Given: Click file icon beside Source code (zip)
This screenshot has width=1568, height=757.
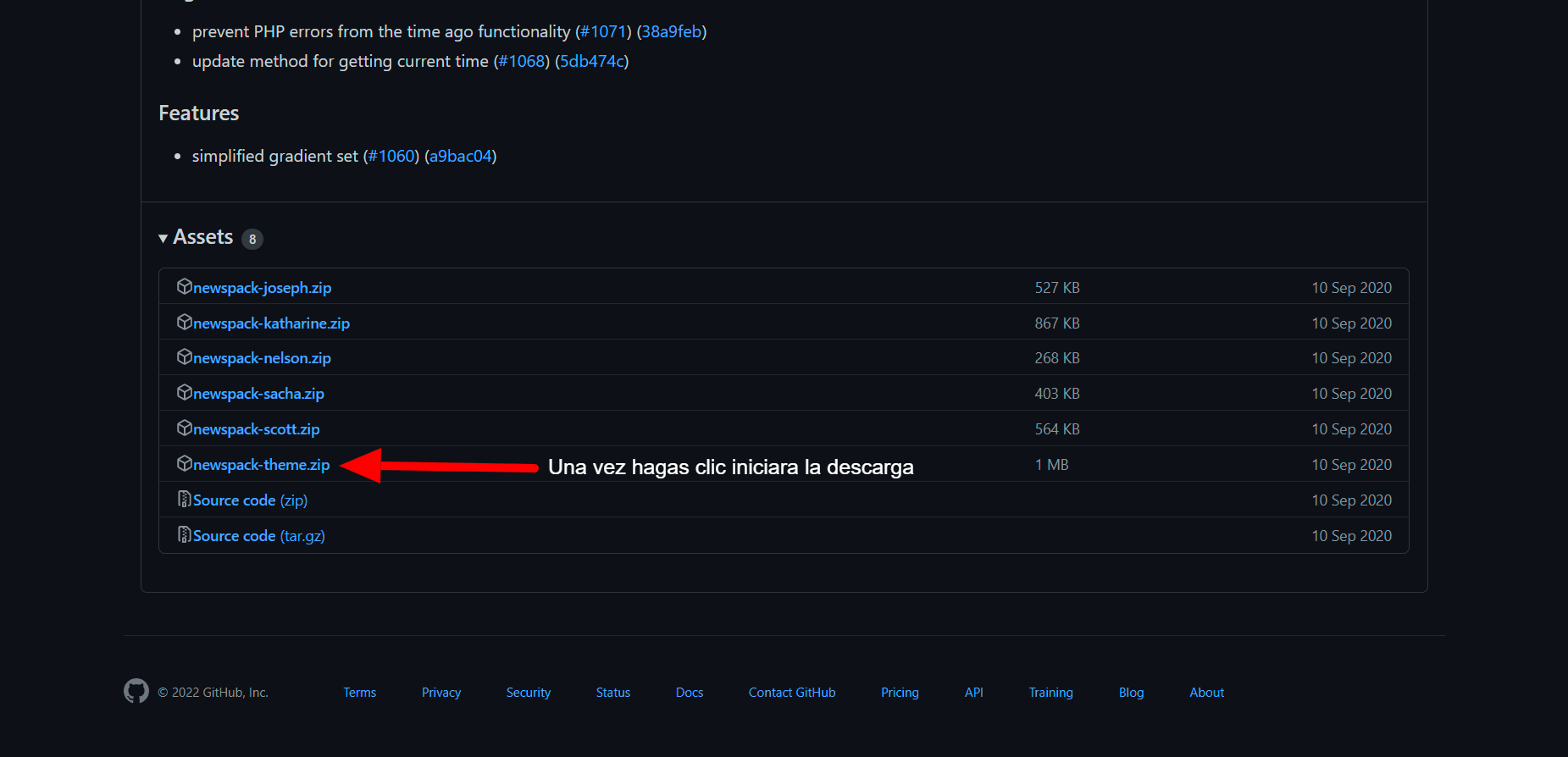Looking at the screenshot, I should point(185,499).
